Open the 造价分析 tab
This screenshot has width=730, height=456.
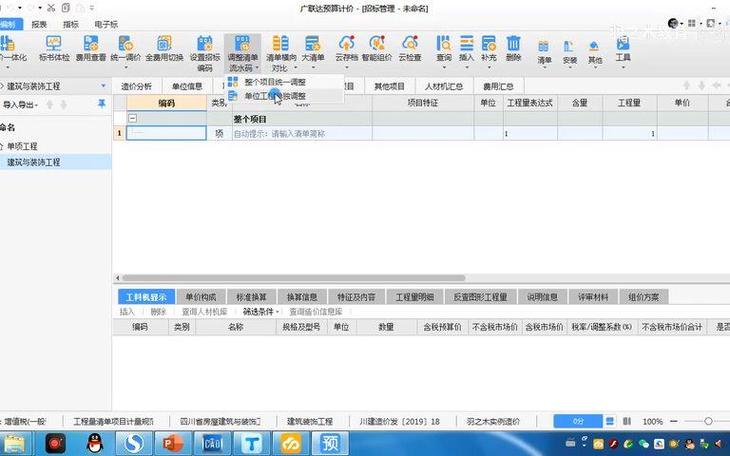[x=137, y=86]
